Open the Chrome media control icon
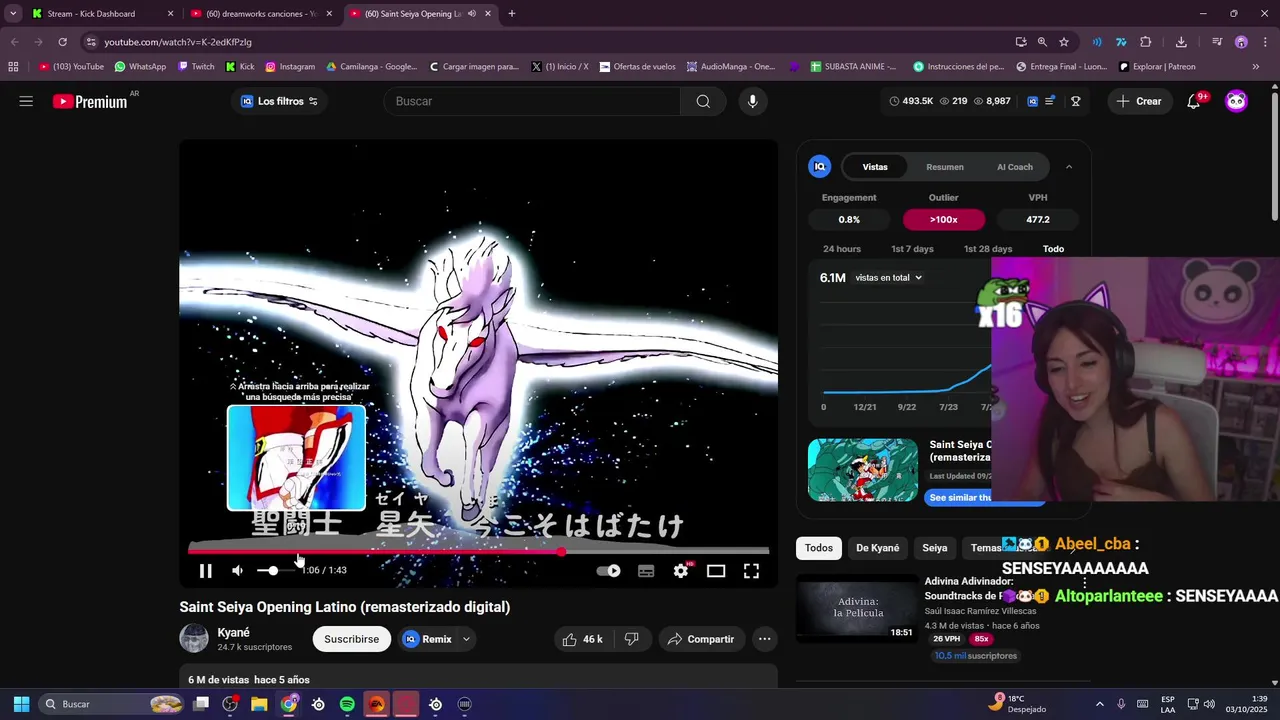Image resolution: width=1280 pixels, height=720 pixels. [1217, 42]
